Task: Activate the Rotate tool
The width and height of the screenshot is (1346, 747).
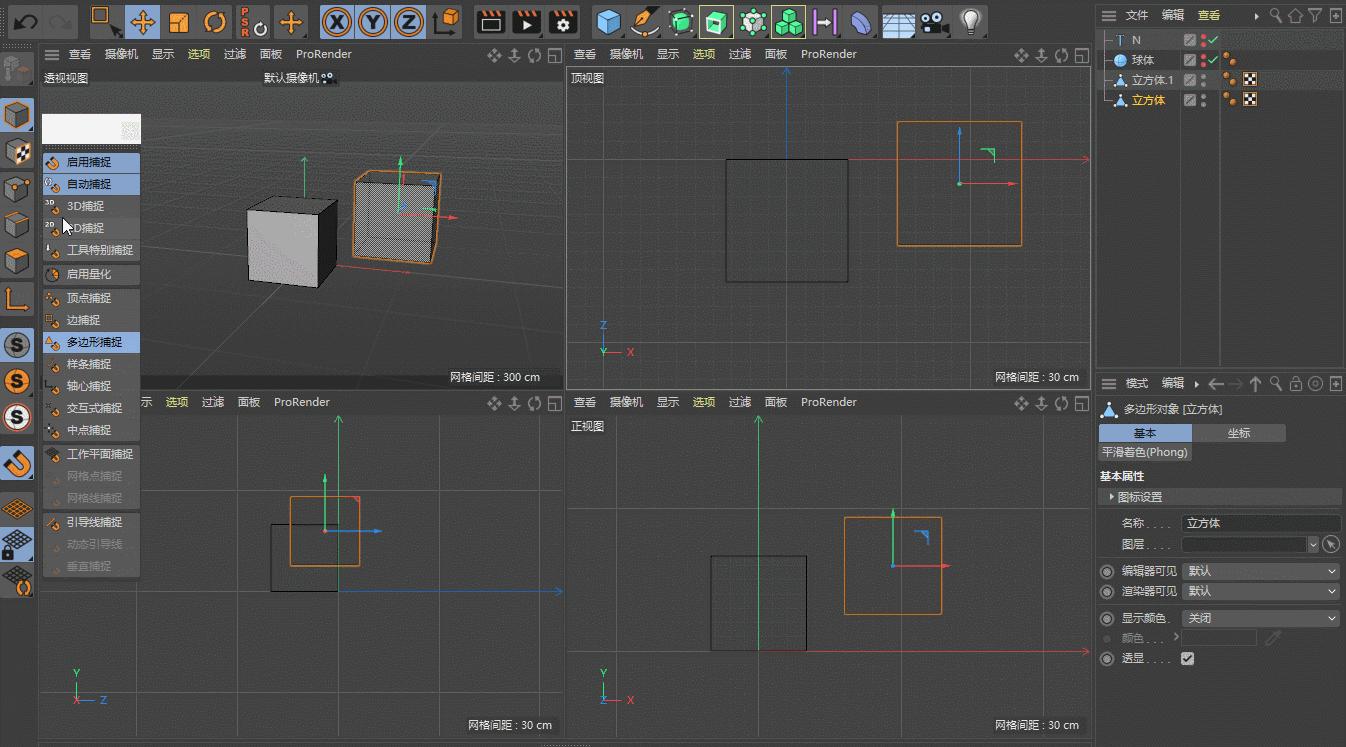Action: (215, 21)
